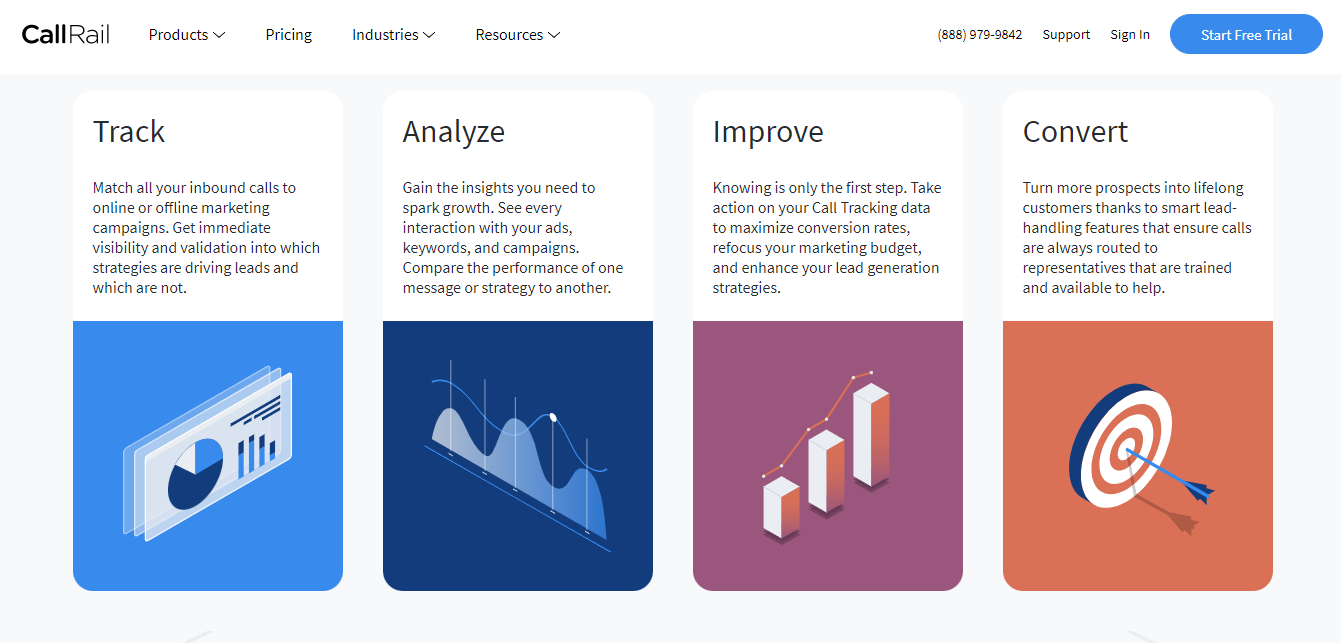The image size is (1341, 643).
Task: Select the Track card heading
Action: [129, 132]
